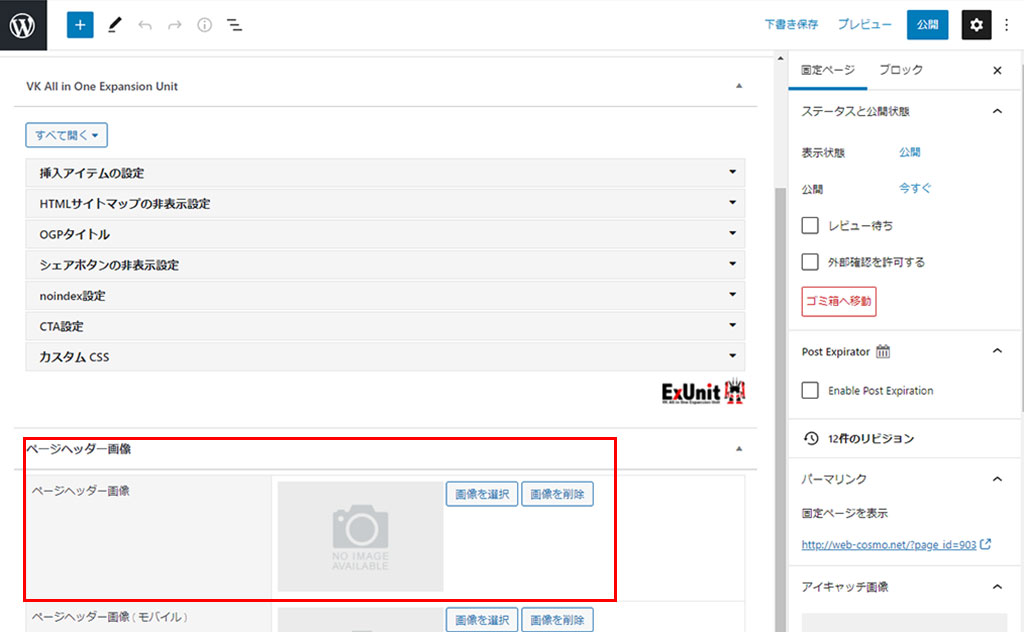Open the block inserter plus button
The width and height of the screenshot is (1024, 632).
tap(80, 25)
